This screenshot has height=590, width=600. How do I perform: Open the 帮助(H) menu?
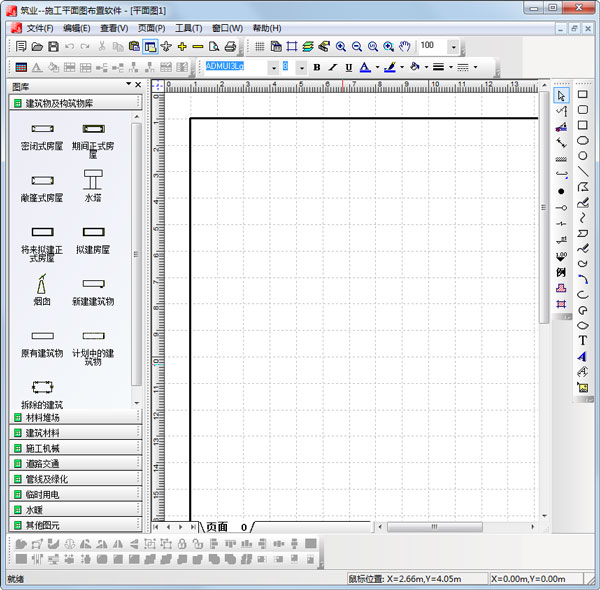pyautogui.click(x=267, y=28)
